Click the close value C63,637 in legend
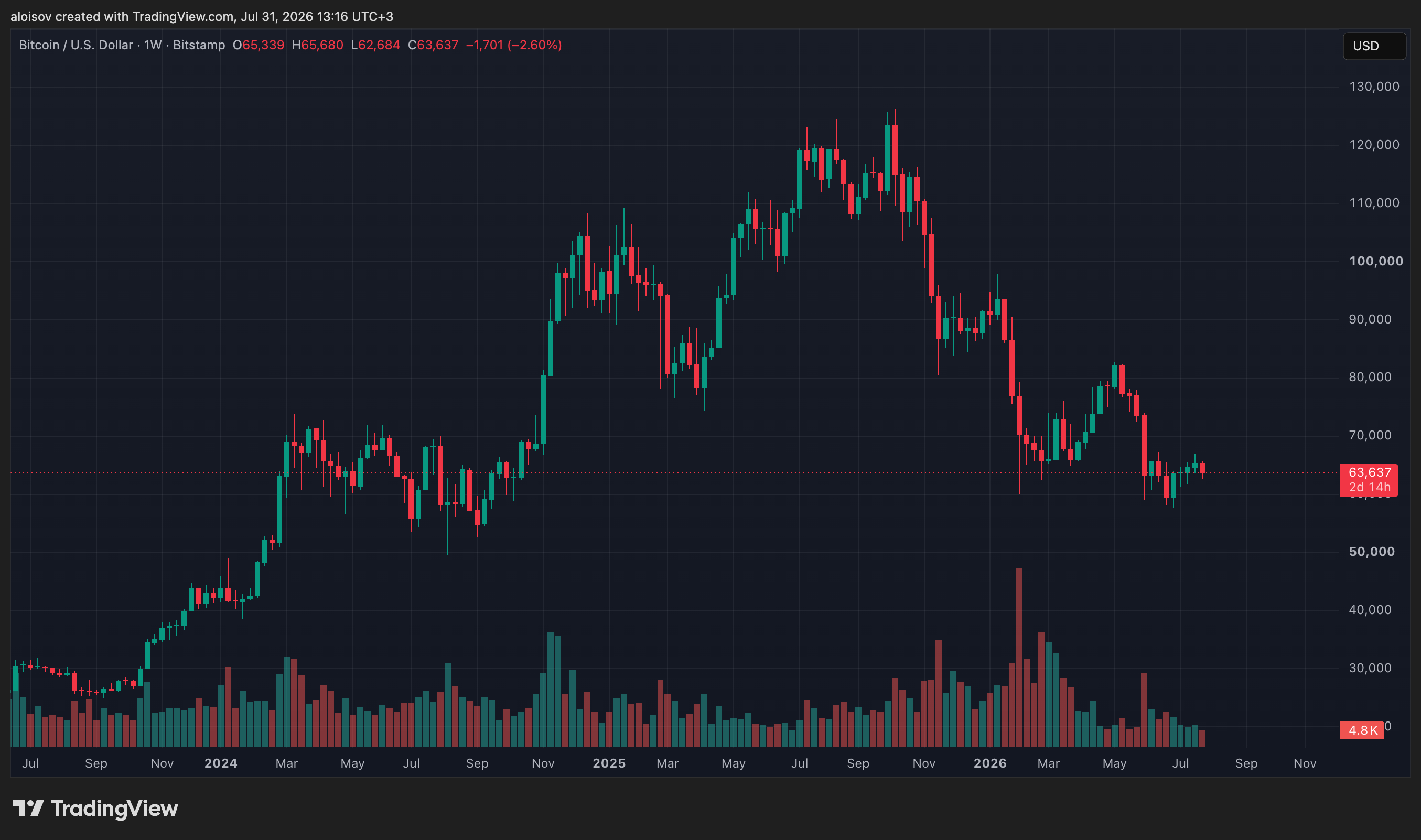The width and height of the screenshot is (1421, 840). pyautogui.click(x=433, y=45)
